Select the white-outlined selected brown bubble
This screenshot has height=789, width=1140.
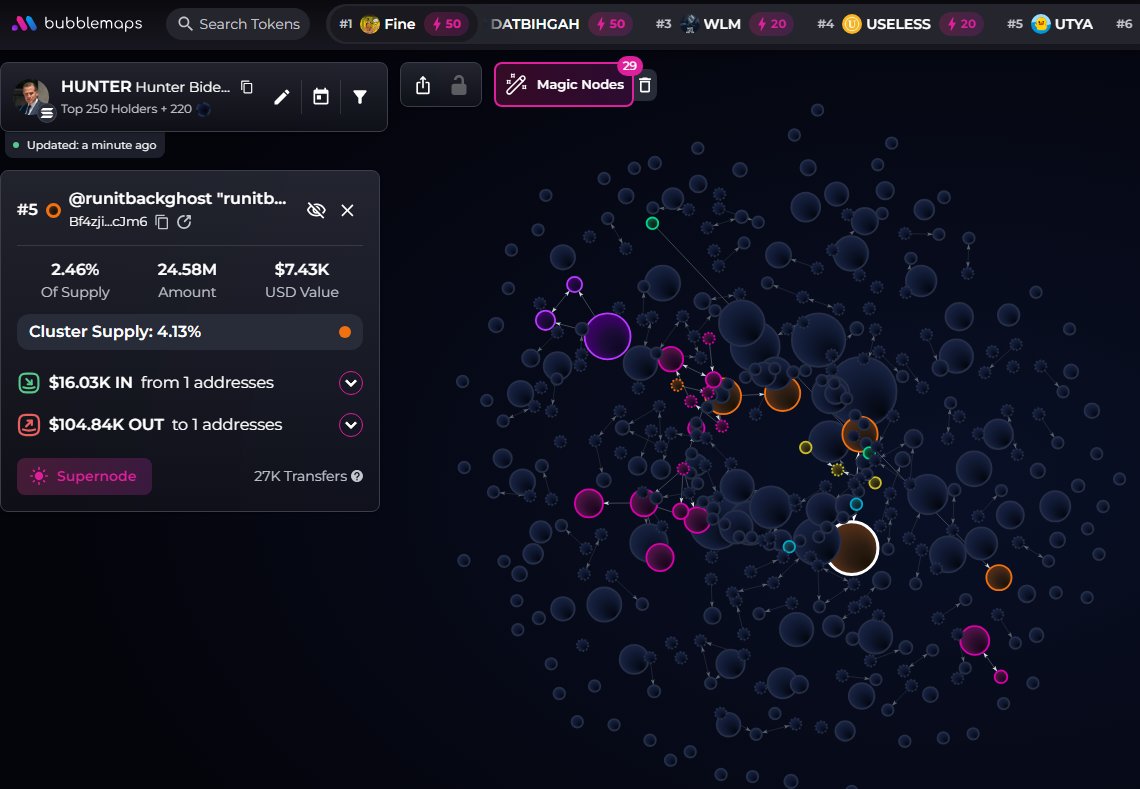[x=852, y=548]
